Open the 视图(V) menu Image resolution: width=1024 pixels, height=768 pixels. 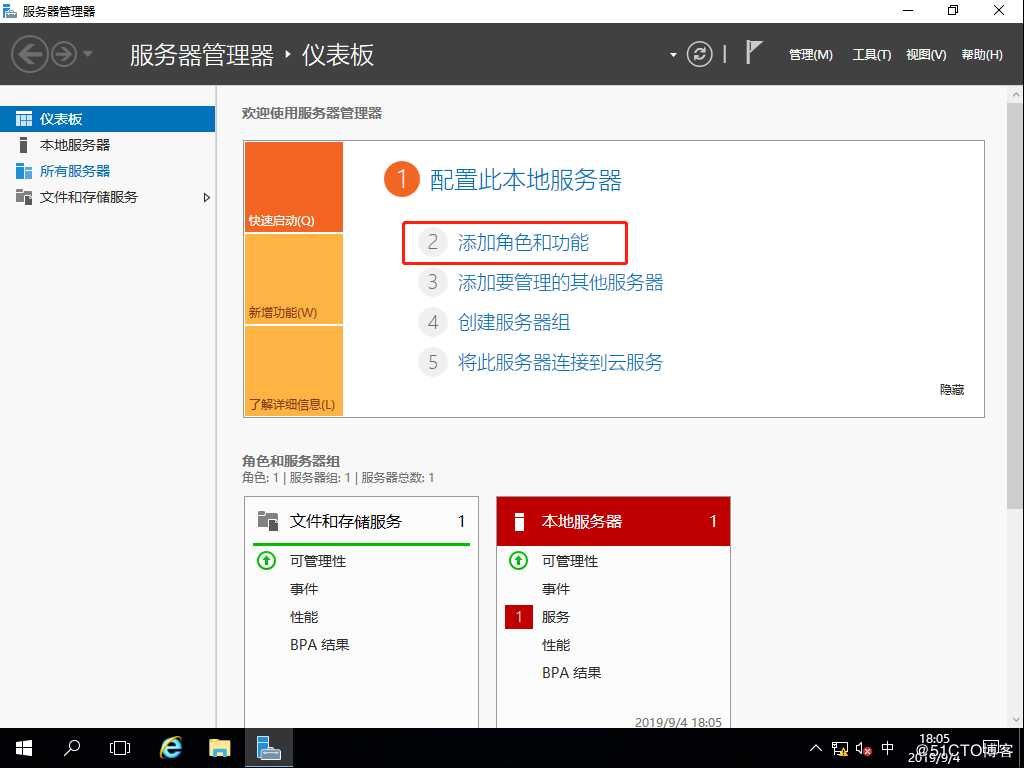click(x=925, y=55)
